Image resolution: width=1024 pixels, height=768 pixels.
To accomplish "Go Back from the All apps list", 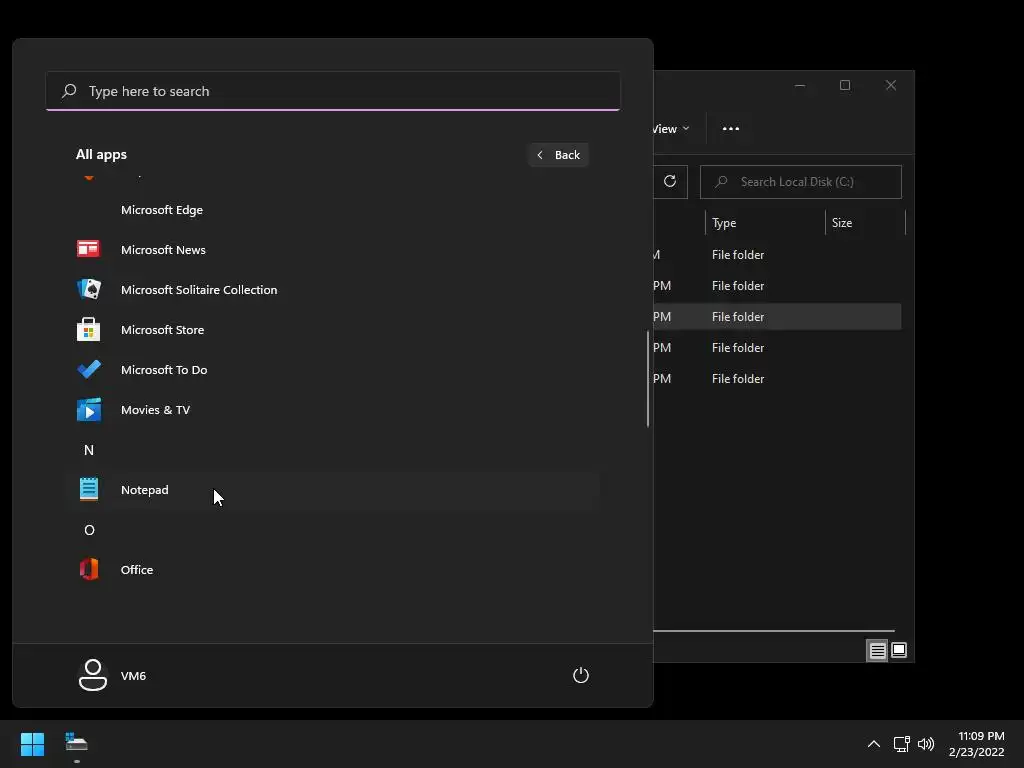I will 558,155.
